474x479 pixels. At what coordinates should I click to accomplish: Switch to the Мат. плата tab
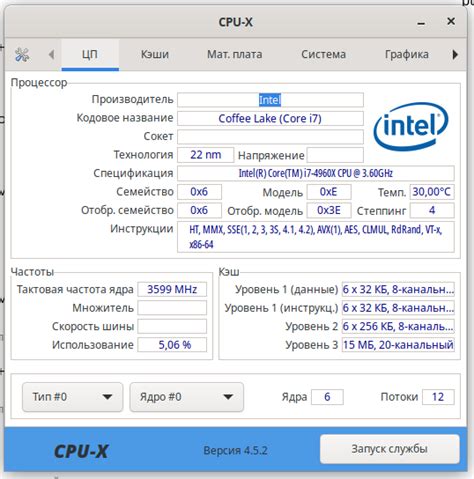coord(235,54)
